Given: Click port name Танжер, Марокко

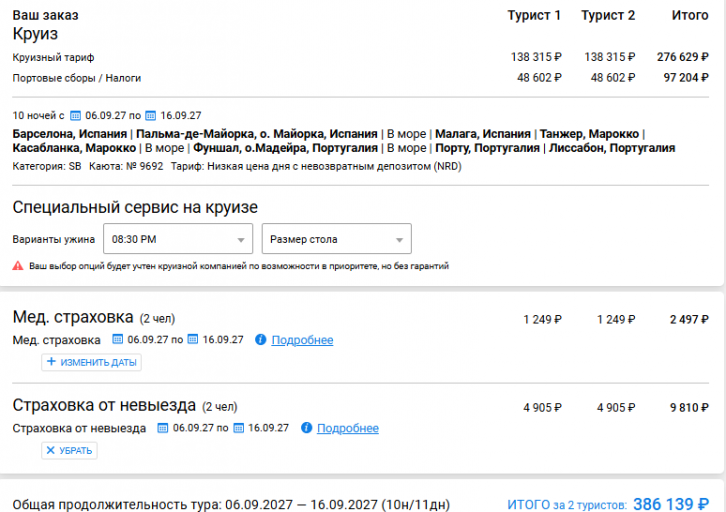Looking at the screenshot, I should [589, 134].
